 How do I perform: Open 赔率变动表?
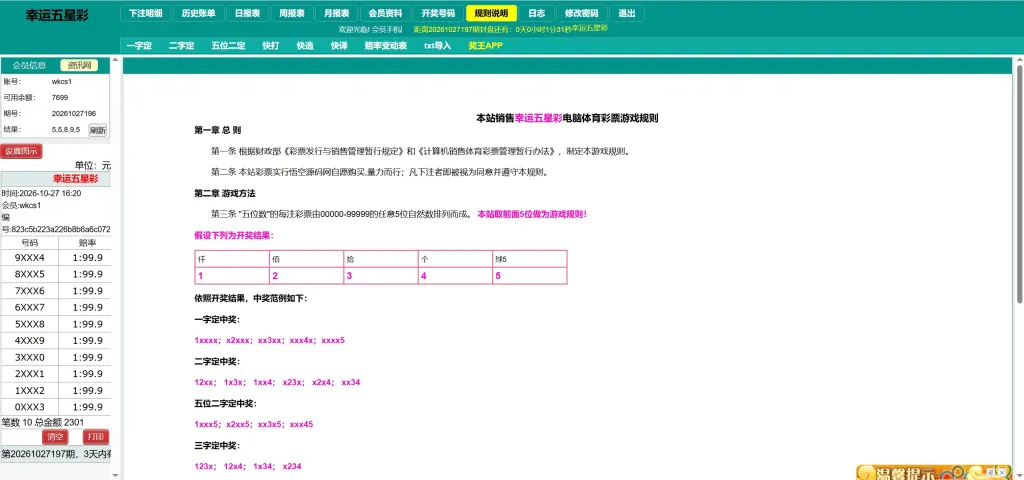click(386, 46)
